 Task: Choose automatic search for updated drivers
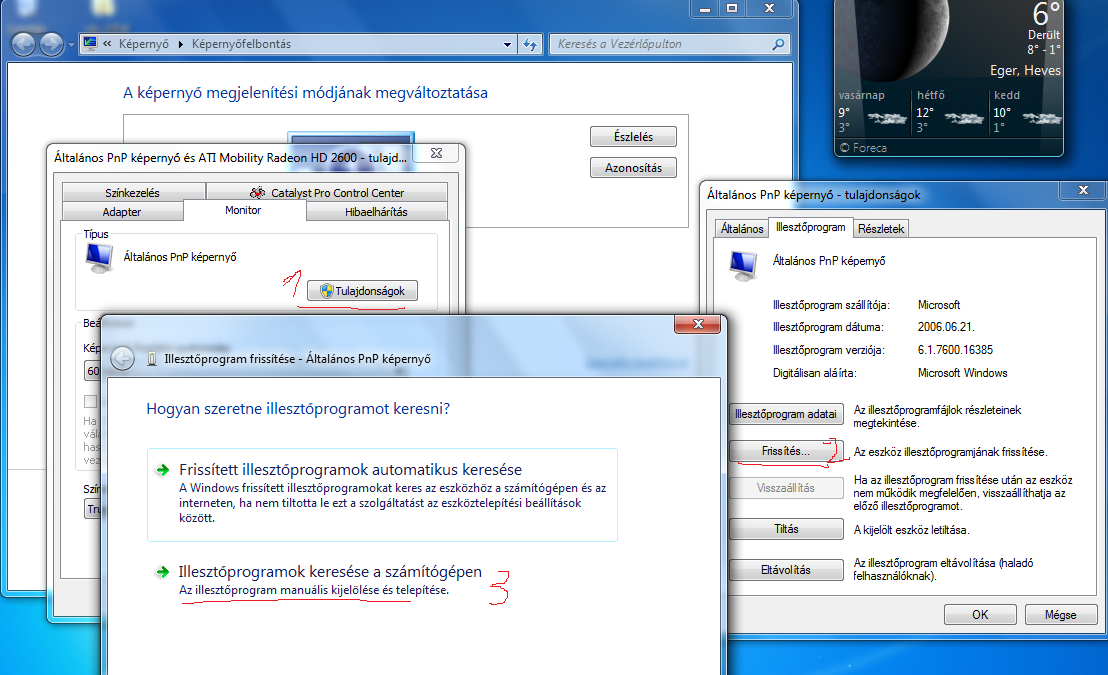[x=382, y=495]
